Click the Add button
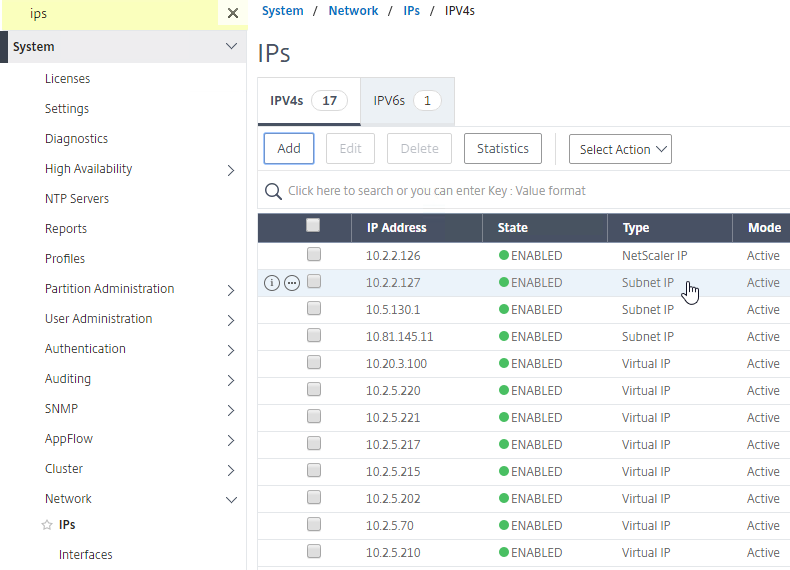The image size is (790, 570). tap(289, 149)
